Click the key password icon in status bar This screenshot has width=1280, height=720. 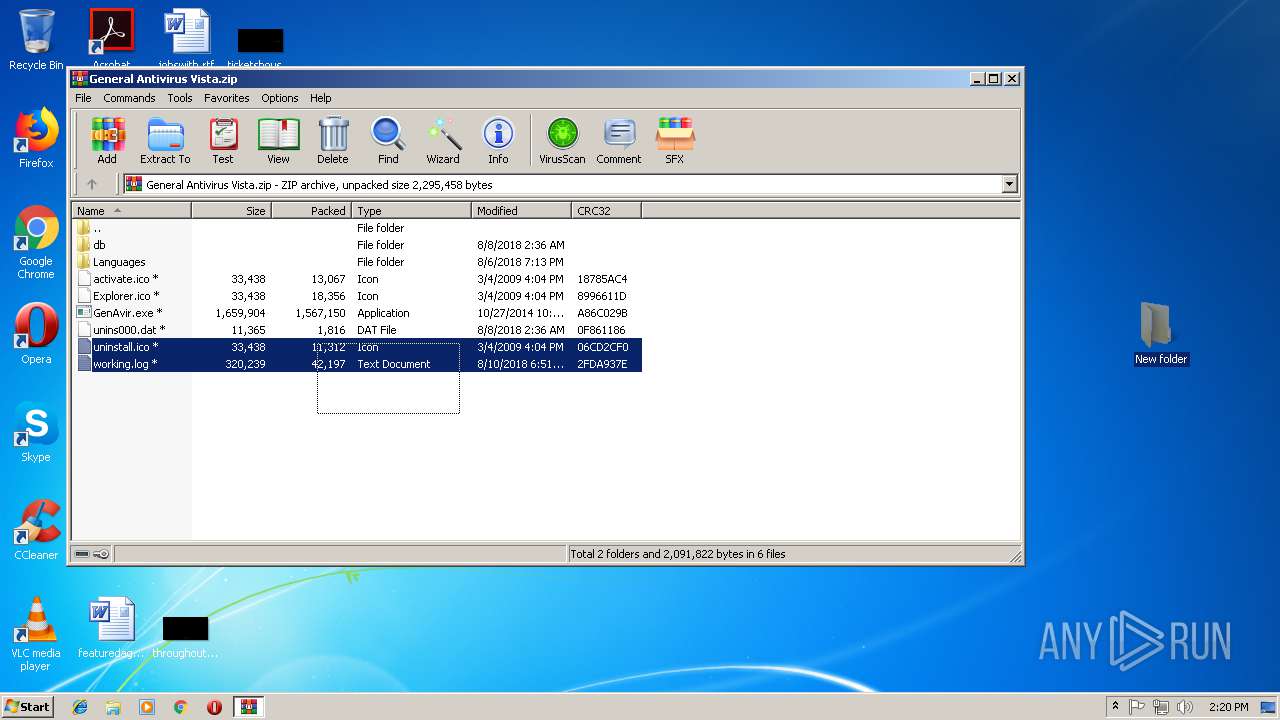point(101,554)
